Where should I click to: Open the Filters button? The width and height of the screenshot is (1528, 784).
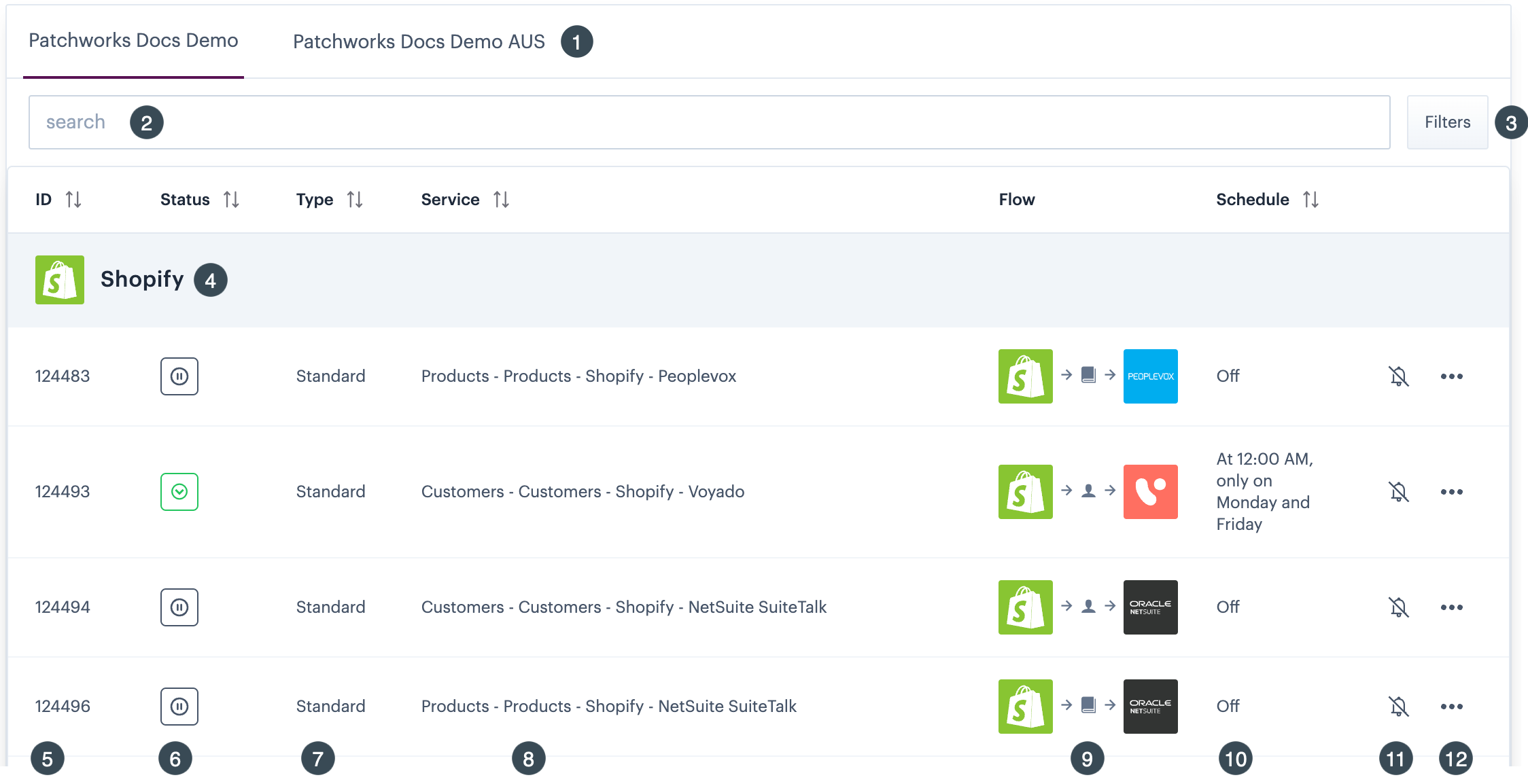[x=1447, y=122]
